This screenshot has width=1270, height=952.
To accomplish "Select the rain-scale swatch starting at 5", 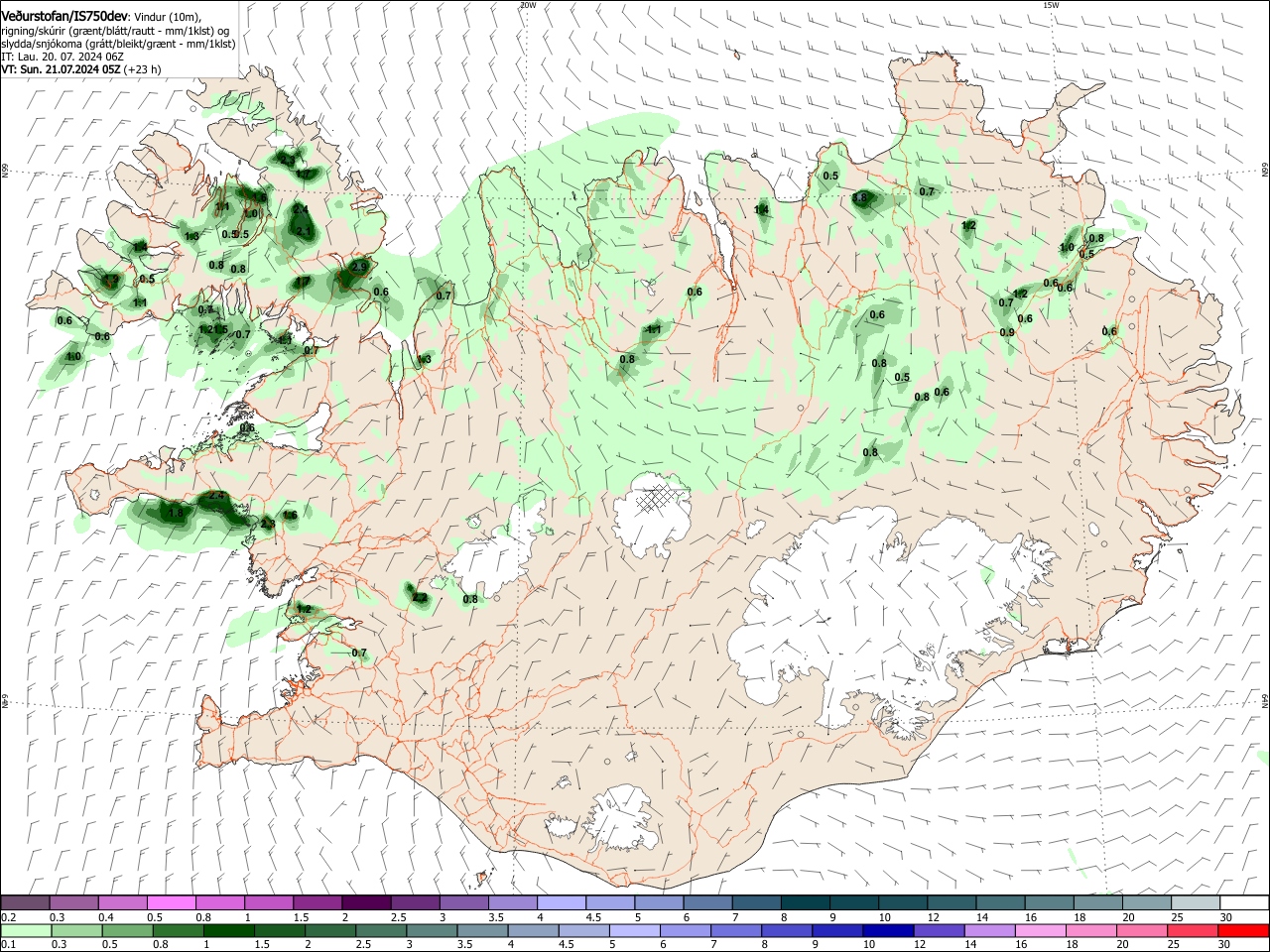I will pos(634,930).
